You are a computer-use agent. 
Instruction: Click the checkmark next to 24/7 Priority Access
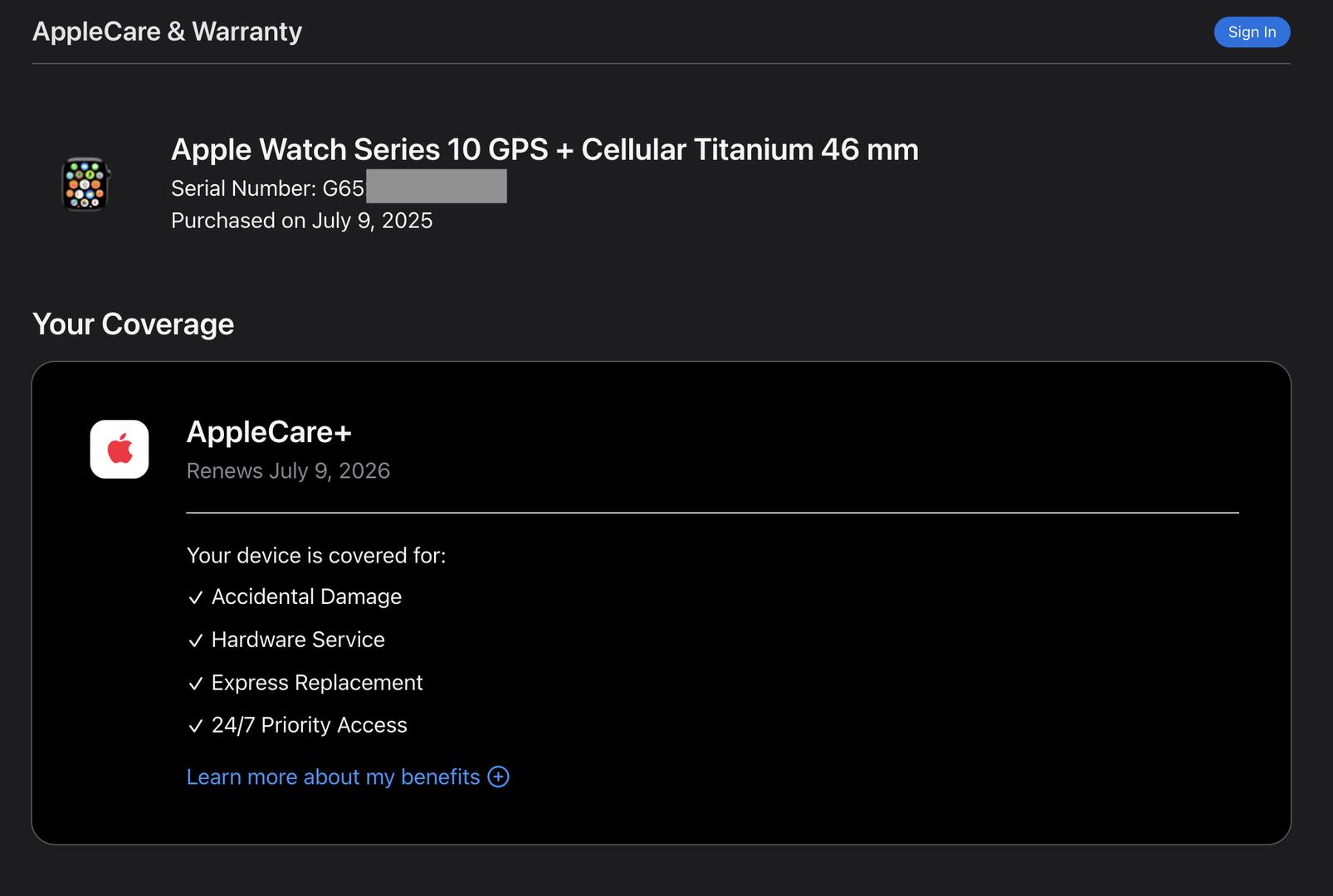pos(196,727)
